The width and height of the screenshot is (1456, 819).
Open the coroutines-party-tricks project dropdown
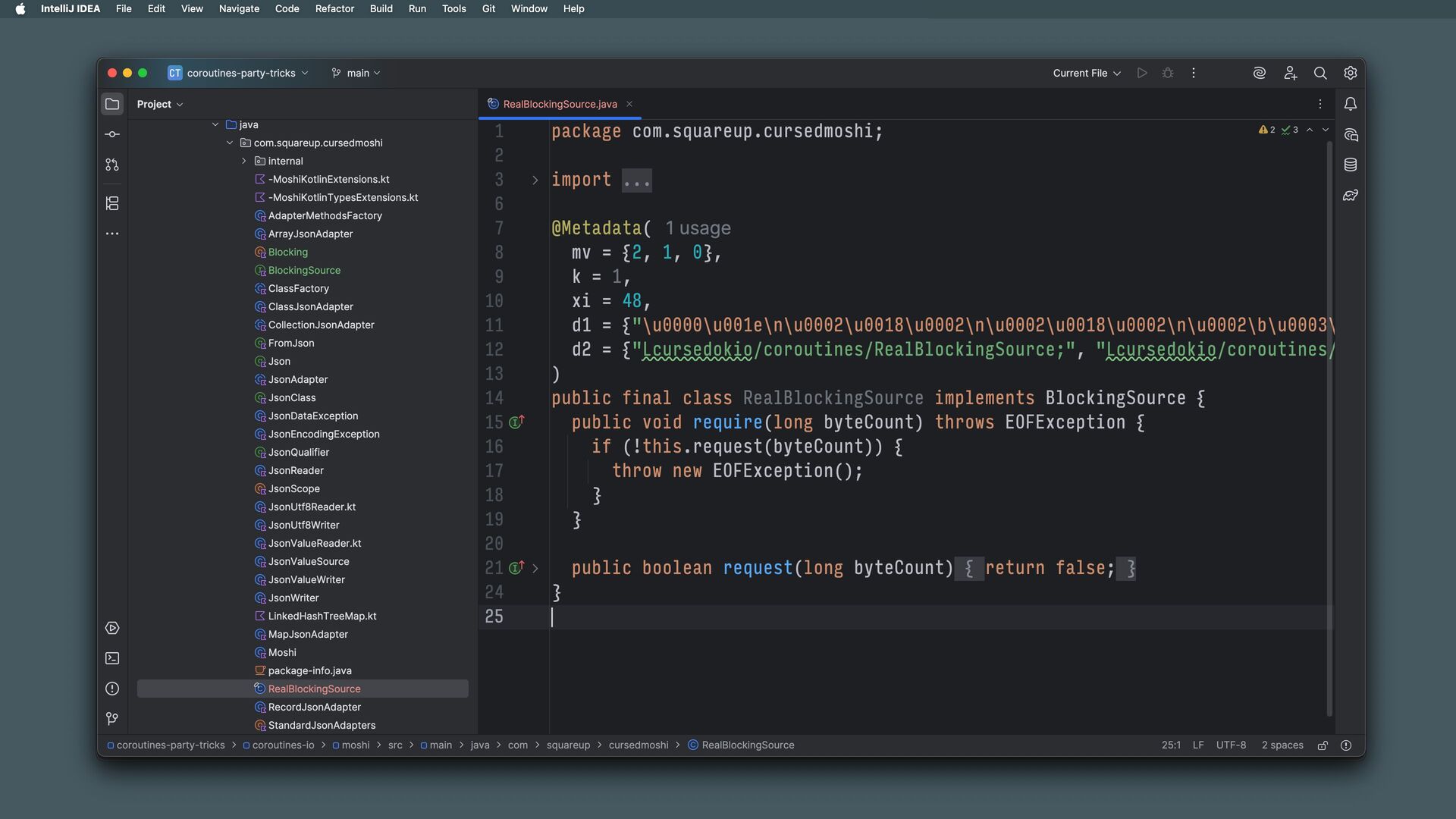[x=238, y=73]
